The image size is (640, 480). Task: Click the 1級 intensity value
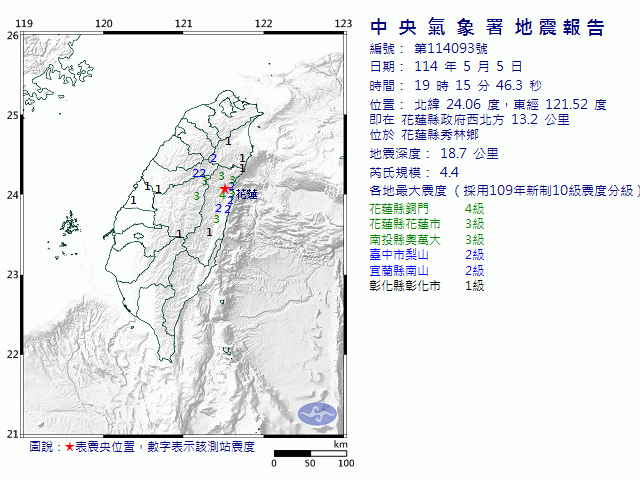tap(475, 286)
